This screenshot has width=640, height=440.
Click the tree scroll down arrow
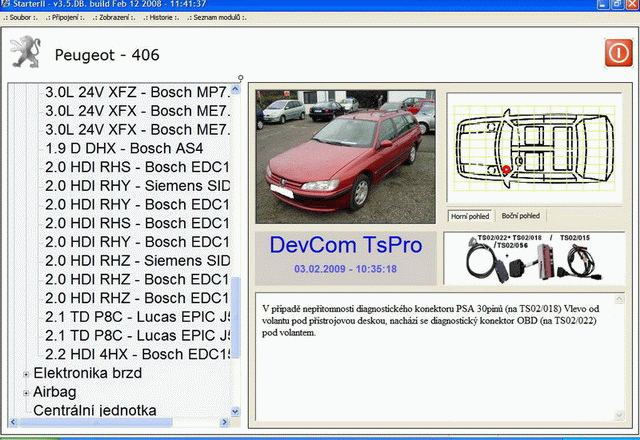[236, 412]
